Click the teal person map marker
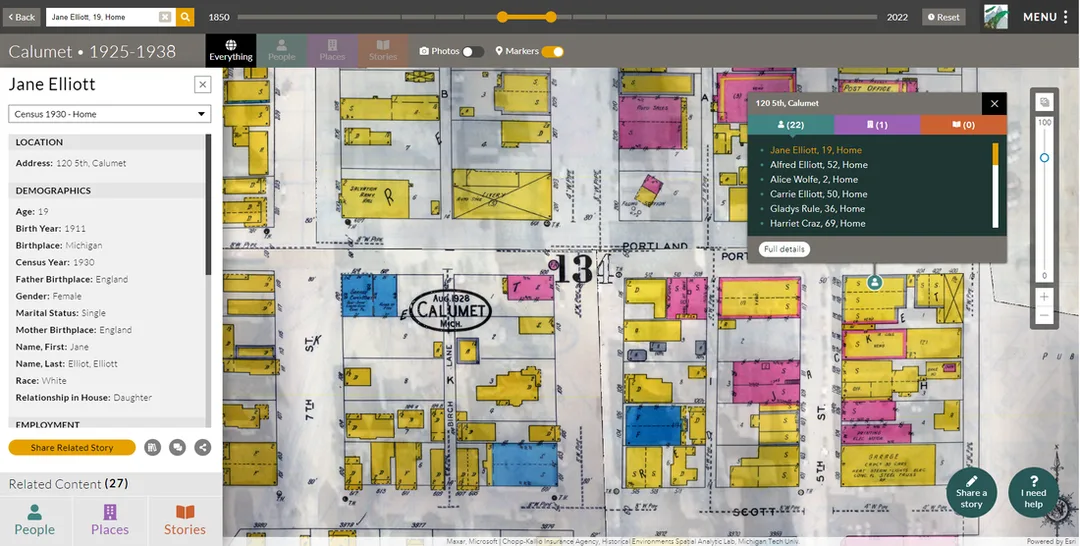Image resolution: width=1080 pixels, height=546 pixels. click(x=875, y=282)
